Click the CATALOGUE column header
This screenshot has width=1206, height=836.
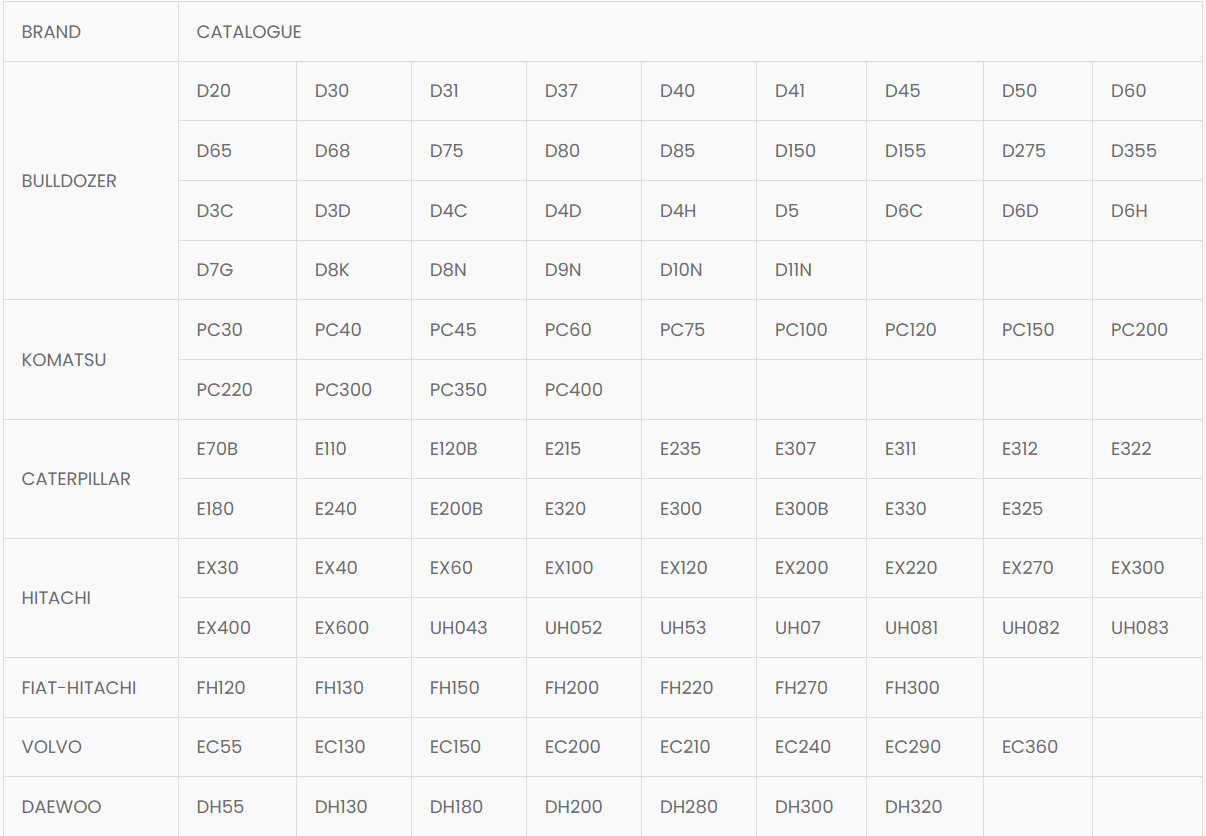tap(690, 32)
